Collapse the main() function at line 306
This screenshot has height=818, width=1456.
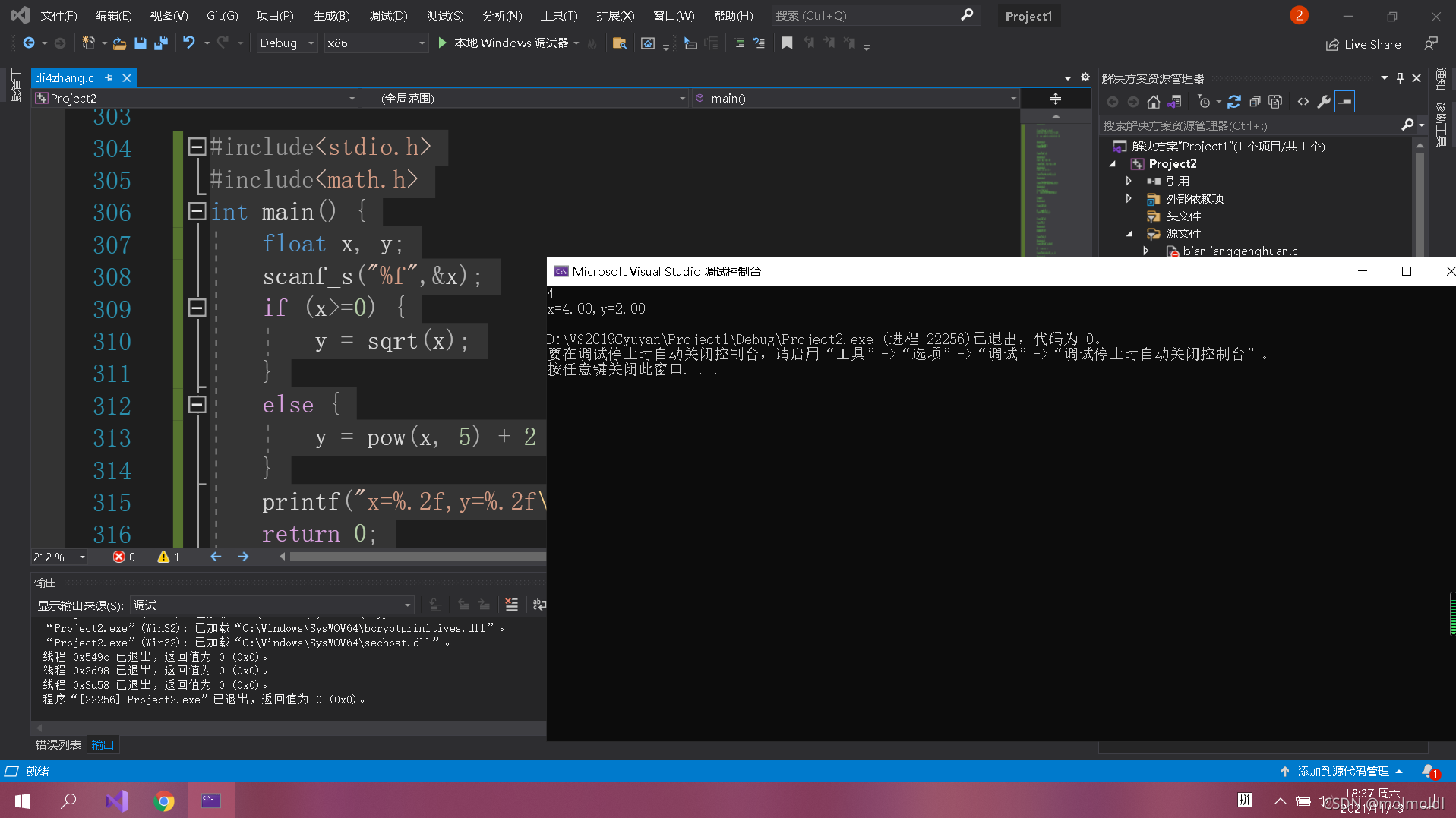click(197, 211)
